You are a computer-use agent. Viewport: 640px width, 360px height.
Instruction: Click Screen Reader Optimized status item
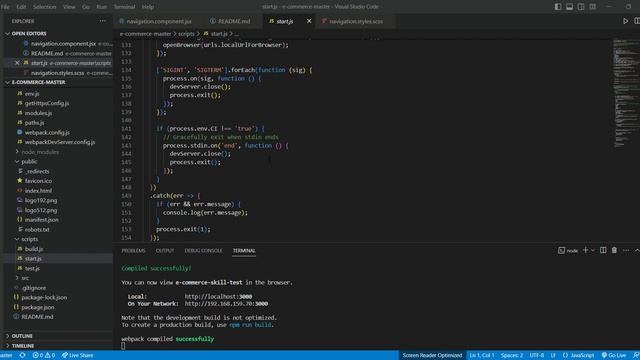click(432, 355)
